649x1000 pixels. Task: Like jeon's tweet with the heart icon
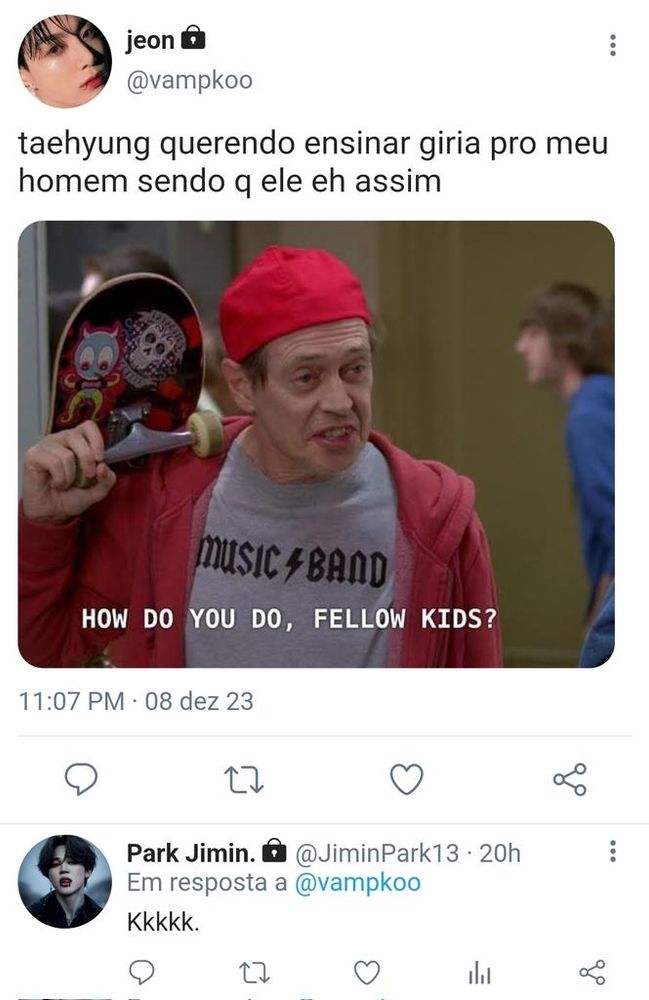[x=407, y=779]
